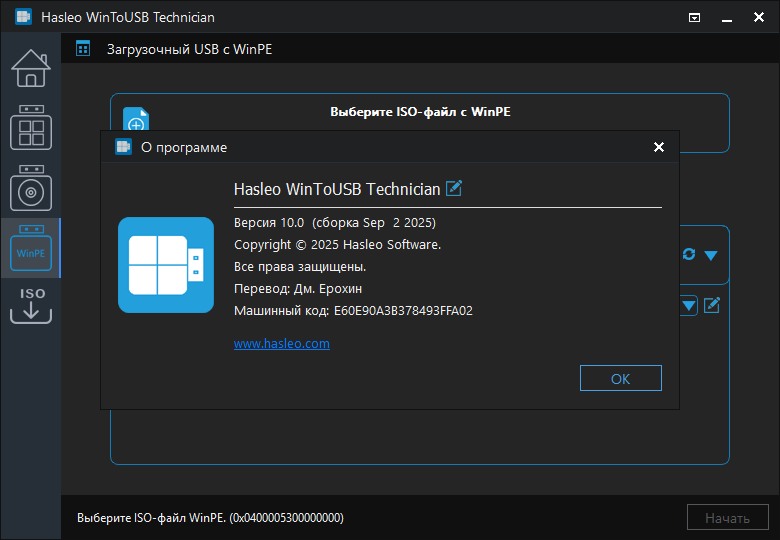Close the "О программе" dialog
This screenshot has width=780, height=540.
pos(659,147)
